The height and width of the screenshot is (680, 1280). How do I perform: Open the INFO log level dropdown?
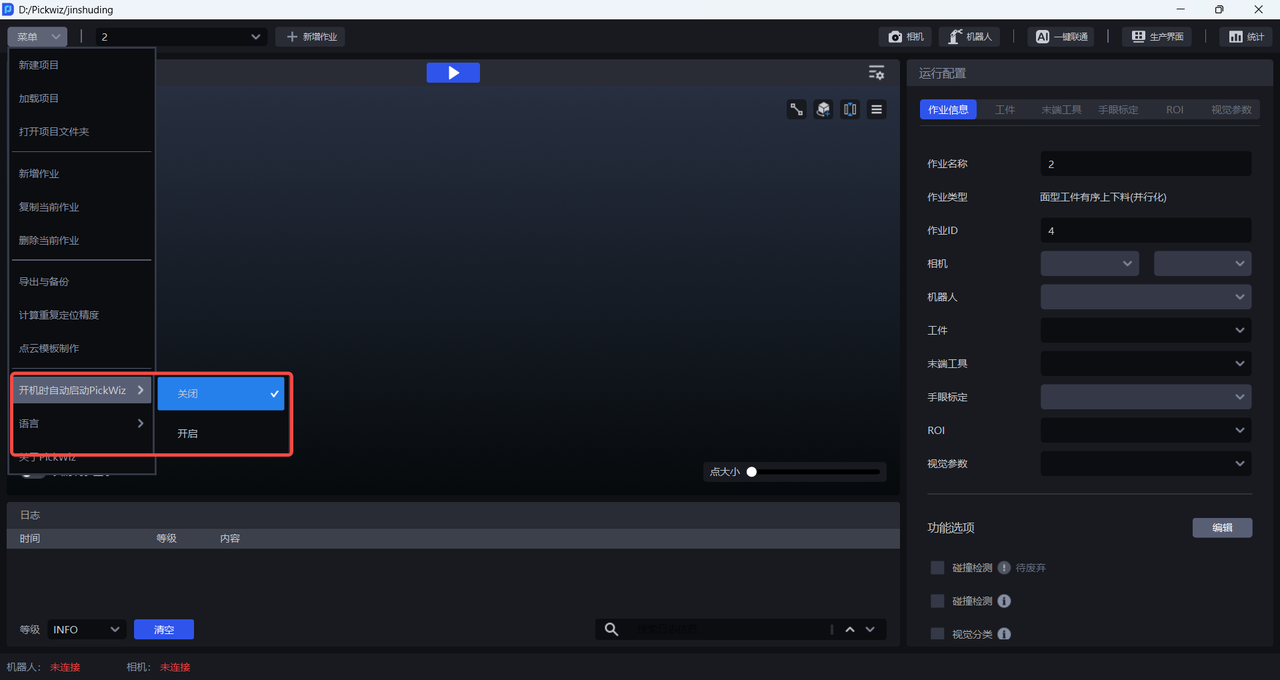(87, 630)
